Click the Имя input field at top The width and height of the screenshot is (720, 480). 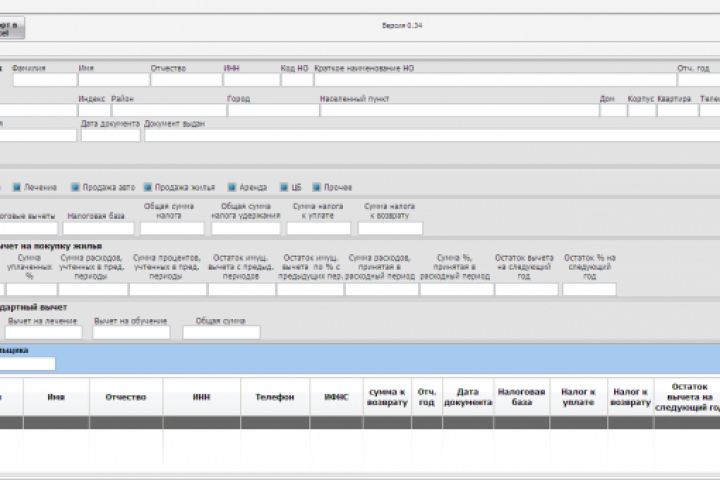tap(114, 80)
